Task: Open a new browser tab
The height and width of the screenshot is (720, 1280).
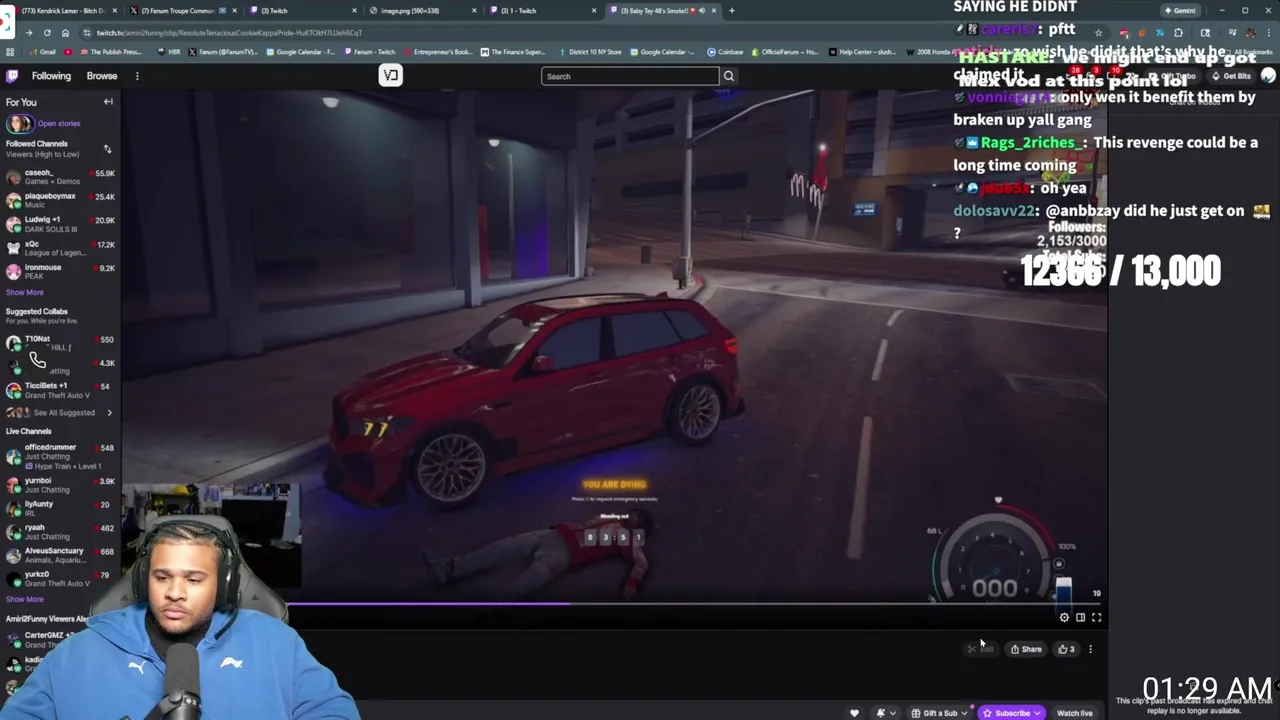Action: pyautogui.click(x=732, y=11)
